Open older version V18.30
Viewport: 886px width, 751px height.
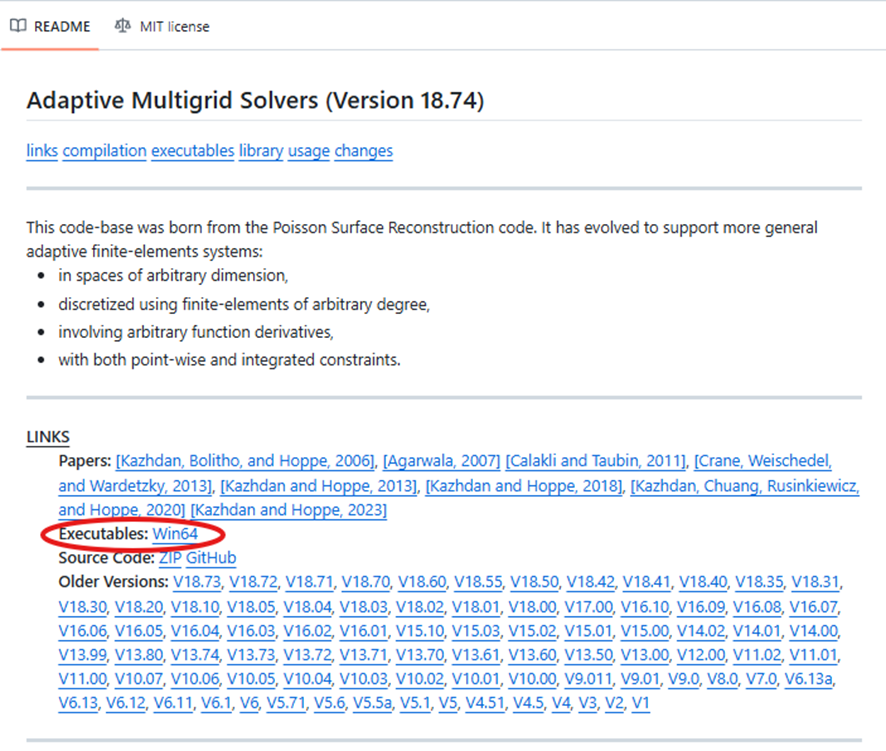pos(82,607)
